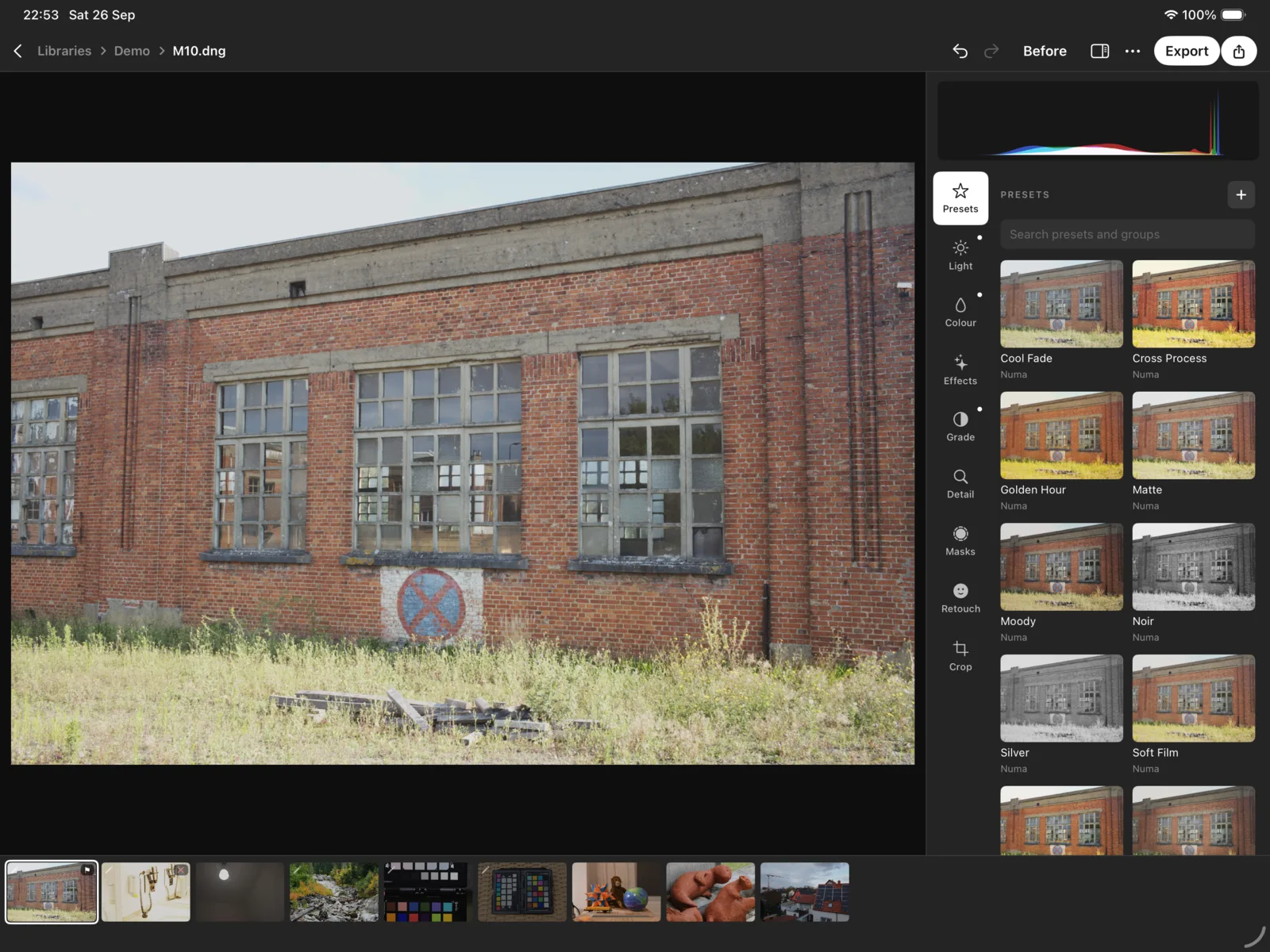Open the Masks tool

pos(960,541)
